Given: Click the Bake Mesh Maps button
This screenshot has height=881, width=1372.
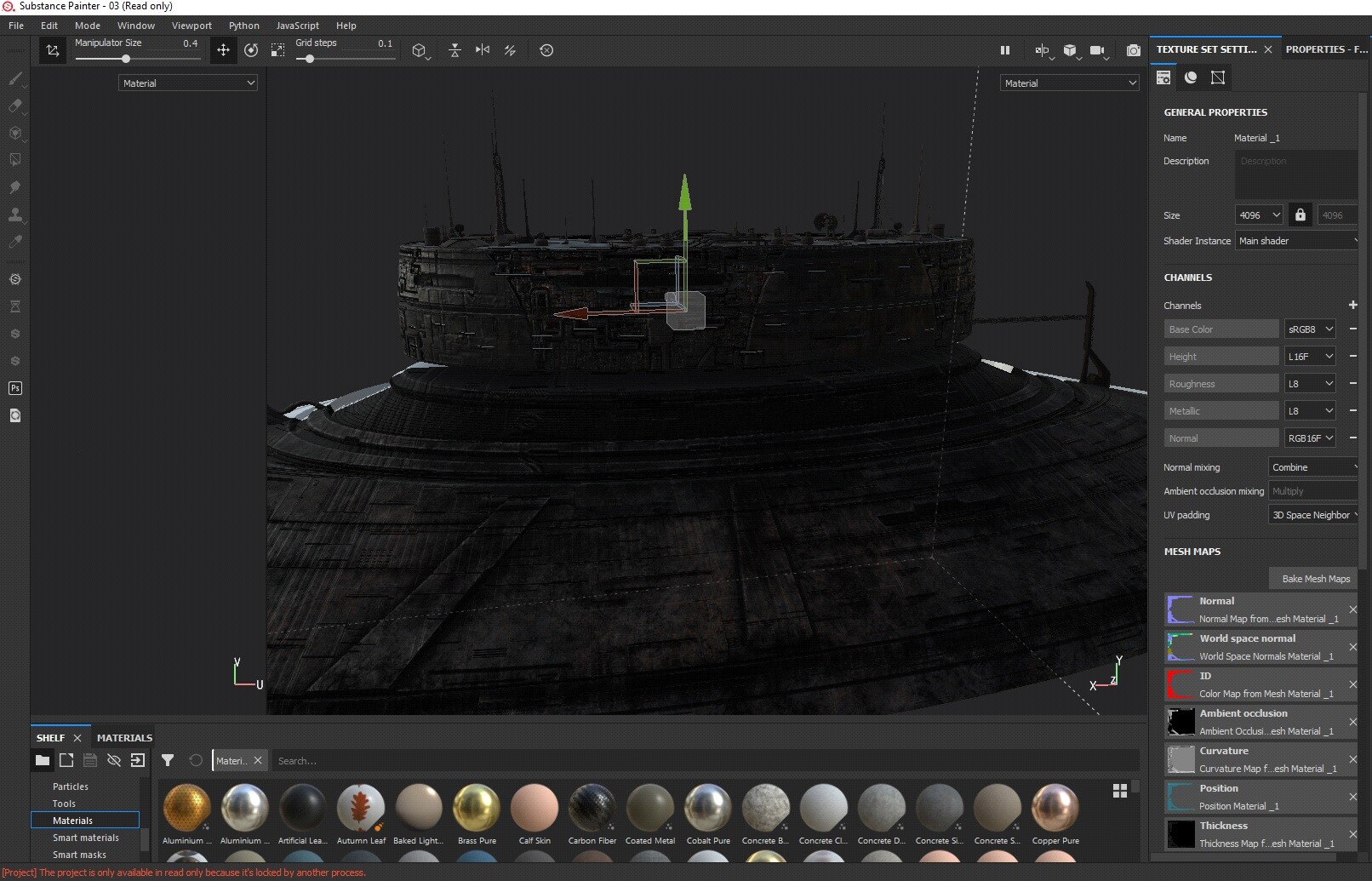Looking at the screenshot, I should 1315,579.
